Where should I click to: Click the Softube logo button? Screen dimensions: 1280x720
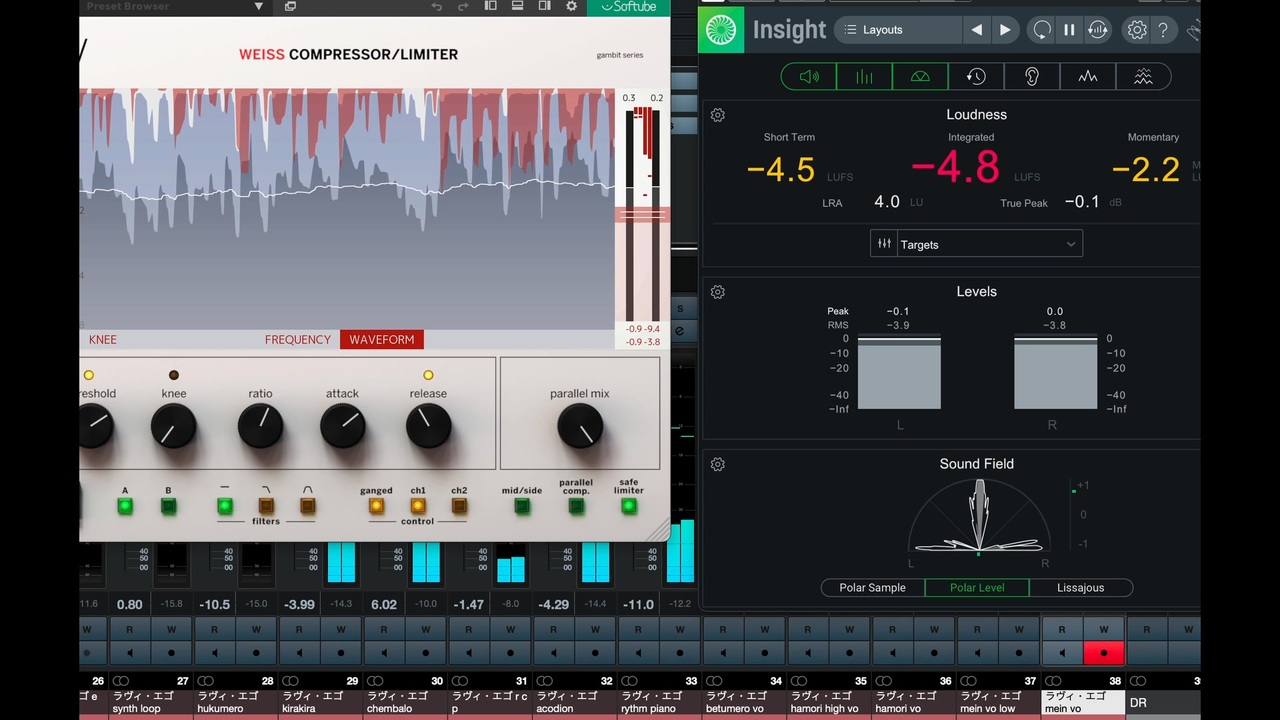tap(628, 7)
